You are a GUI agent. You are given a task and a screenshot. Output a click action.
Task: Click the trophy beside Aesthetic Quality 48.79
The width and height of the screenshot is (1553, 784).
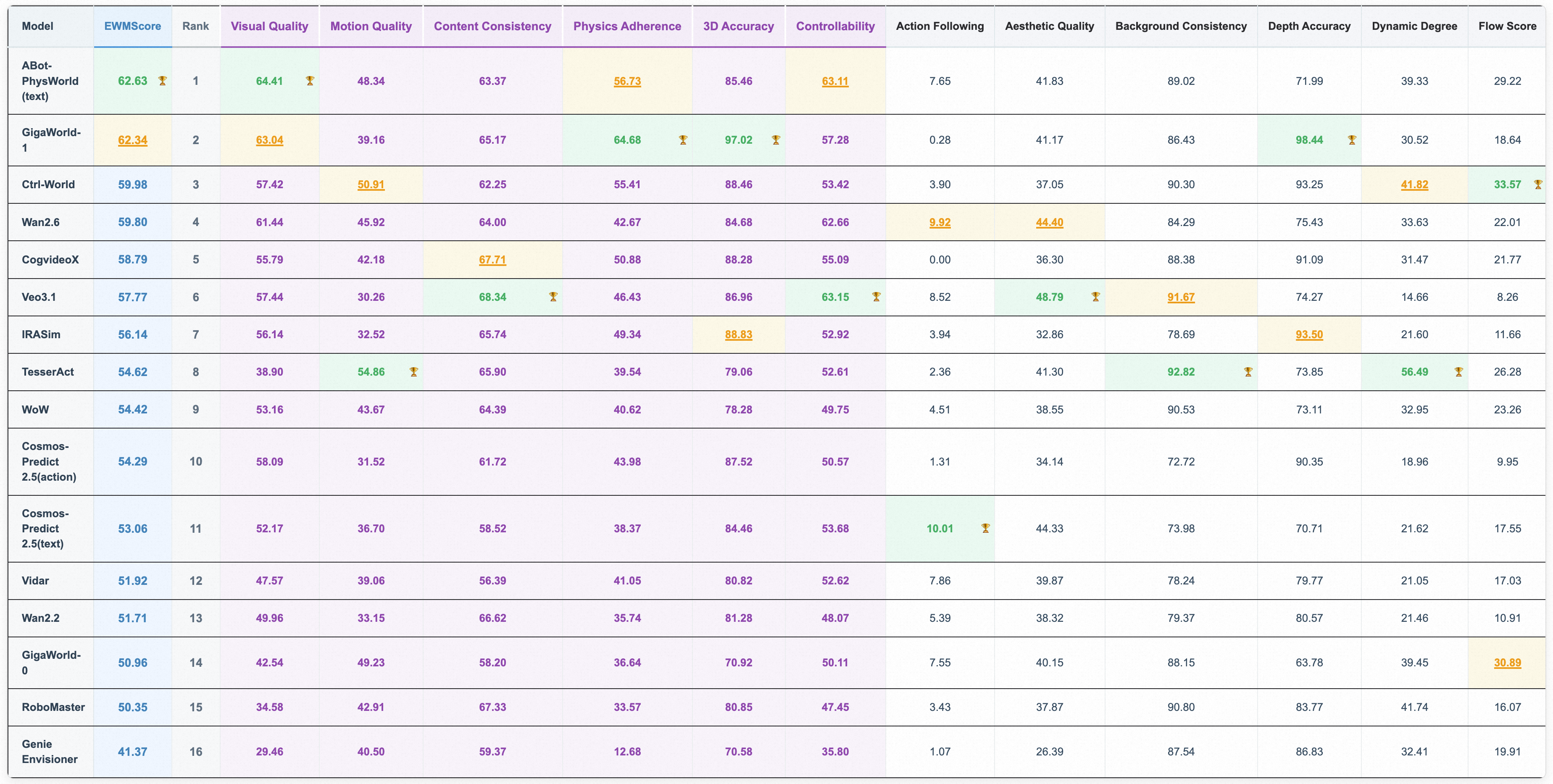[x=1096, y=297]
